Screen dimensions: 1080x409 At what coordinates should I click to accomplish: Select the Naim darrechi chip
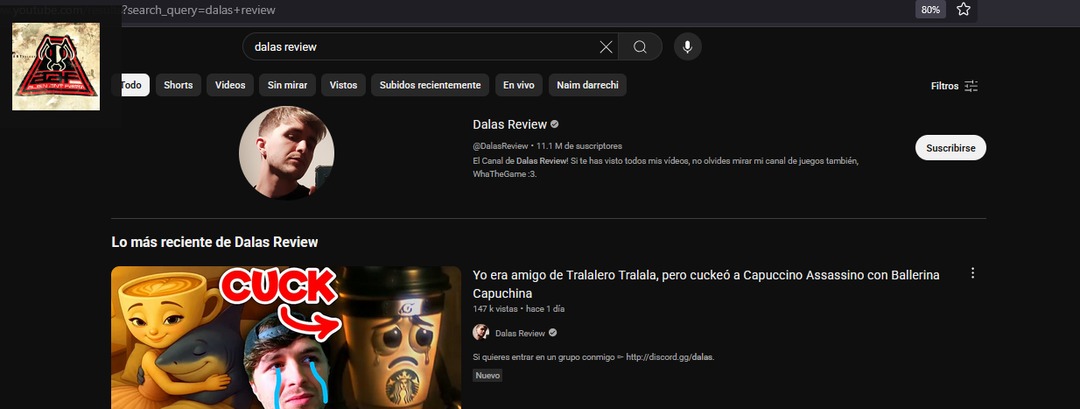click(588, 85)
